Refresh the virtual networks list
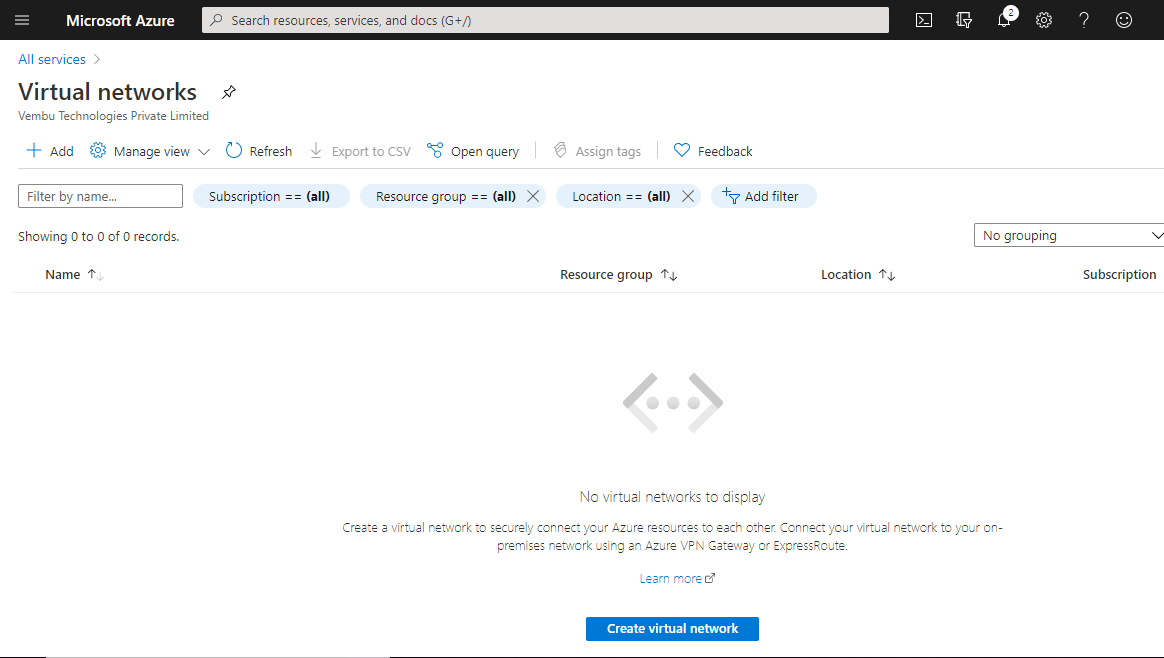1164x658 pixels. pyautogui.click(x=259, y=151)
